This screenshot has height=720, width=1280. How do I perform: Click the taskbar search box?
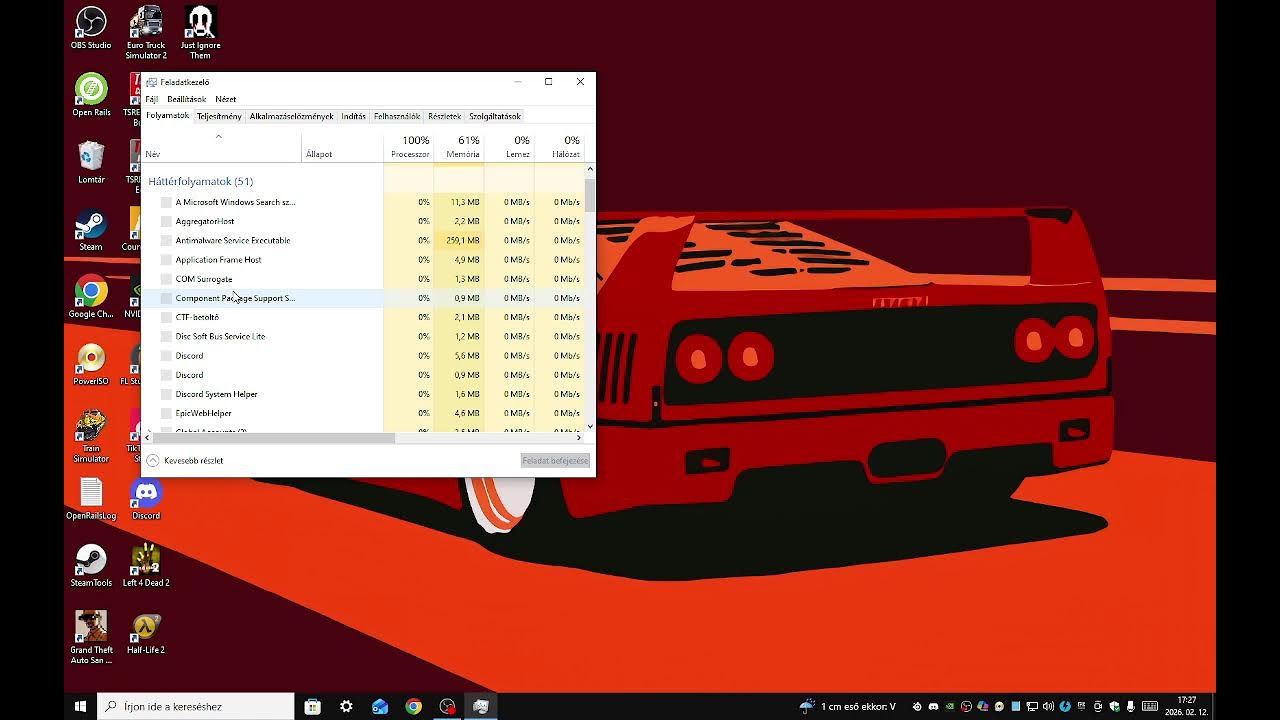tap(196, 706)
